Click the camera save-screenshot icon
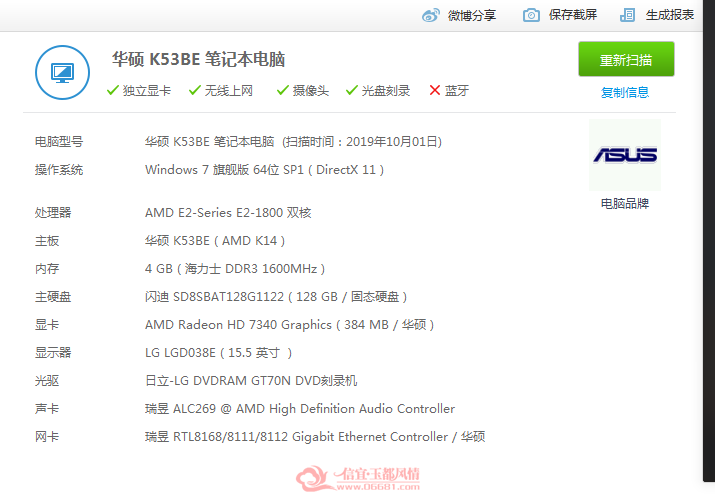The image size is (715, 500). (531, 15)
